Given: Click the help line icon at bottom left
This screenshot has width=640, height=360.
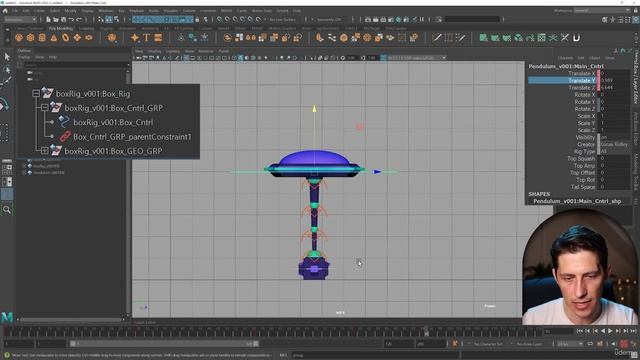Looking at the screenshot, I should click(7, 355).
